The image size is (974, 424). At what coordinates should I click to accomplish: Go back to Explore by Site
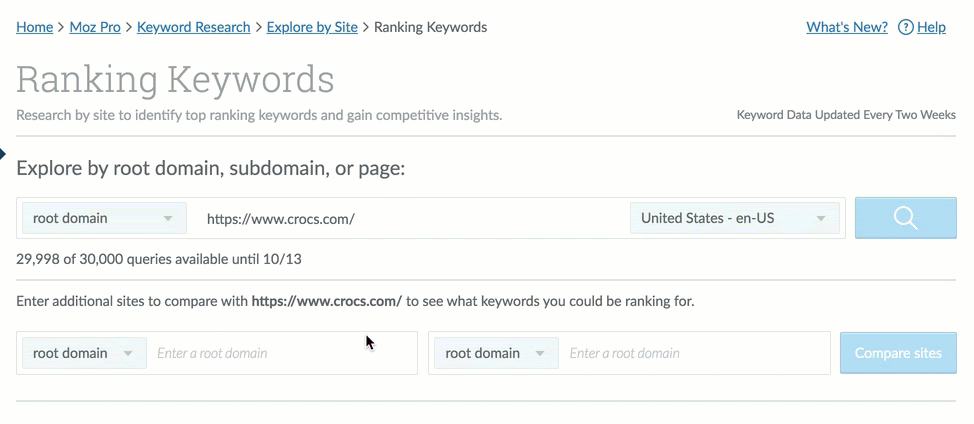click(x=312, y=27)
